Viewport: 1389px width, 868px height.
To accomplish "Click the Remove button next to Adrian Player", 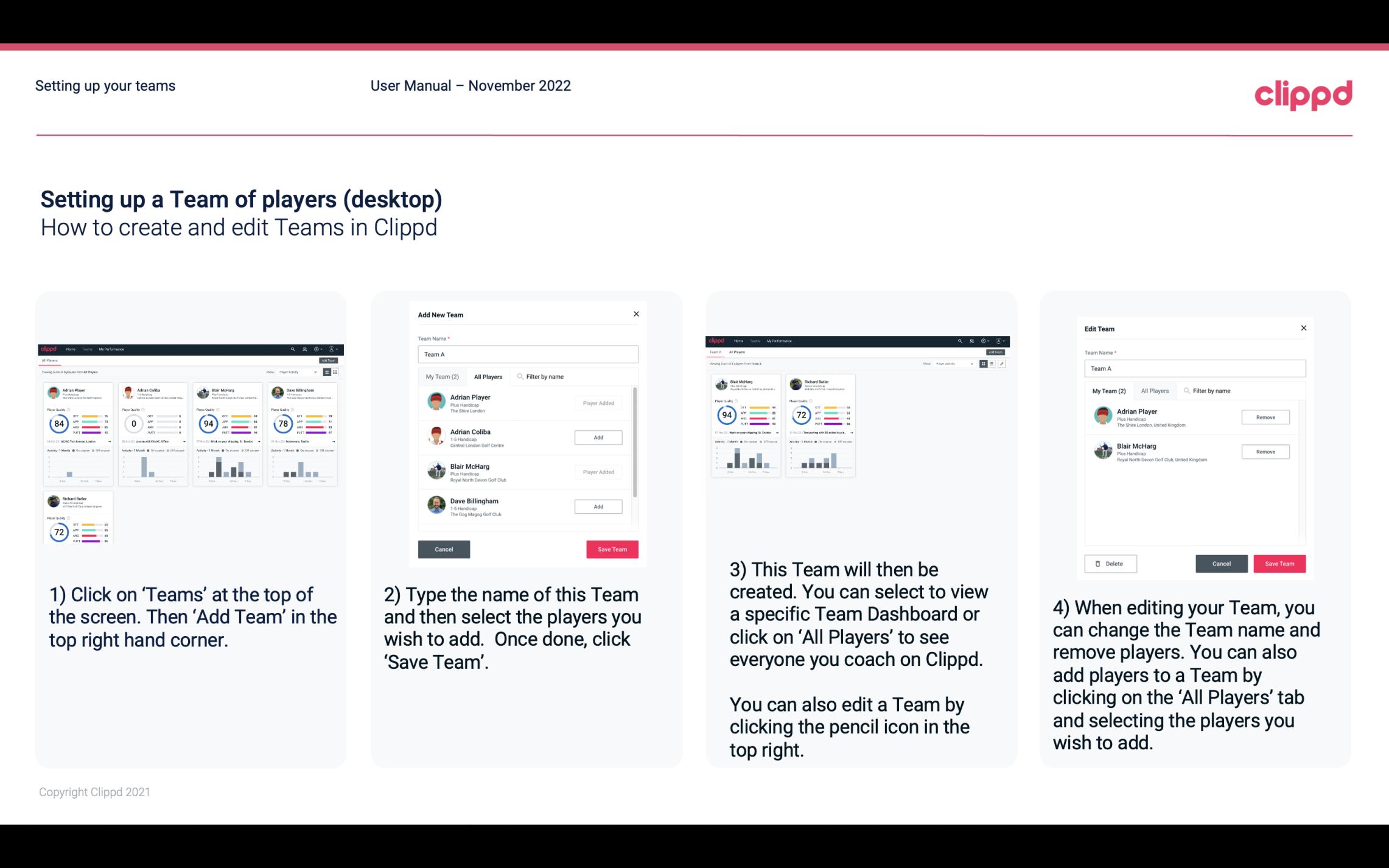I will (1265, 418).
